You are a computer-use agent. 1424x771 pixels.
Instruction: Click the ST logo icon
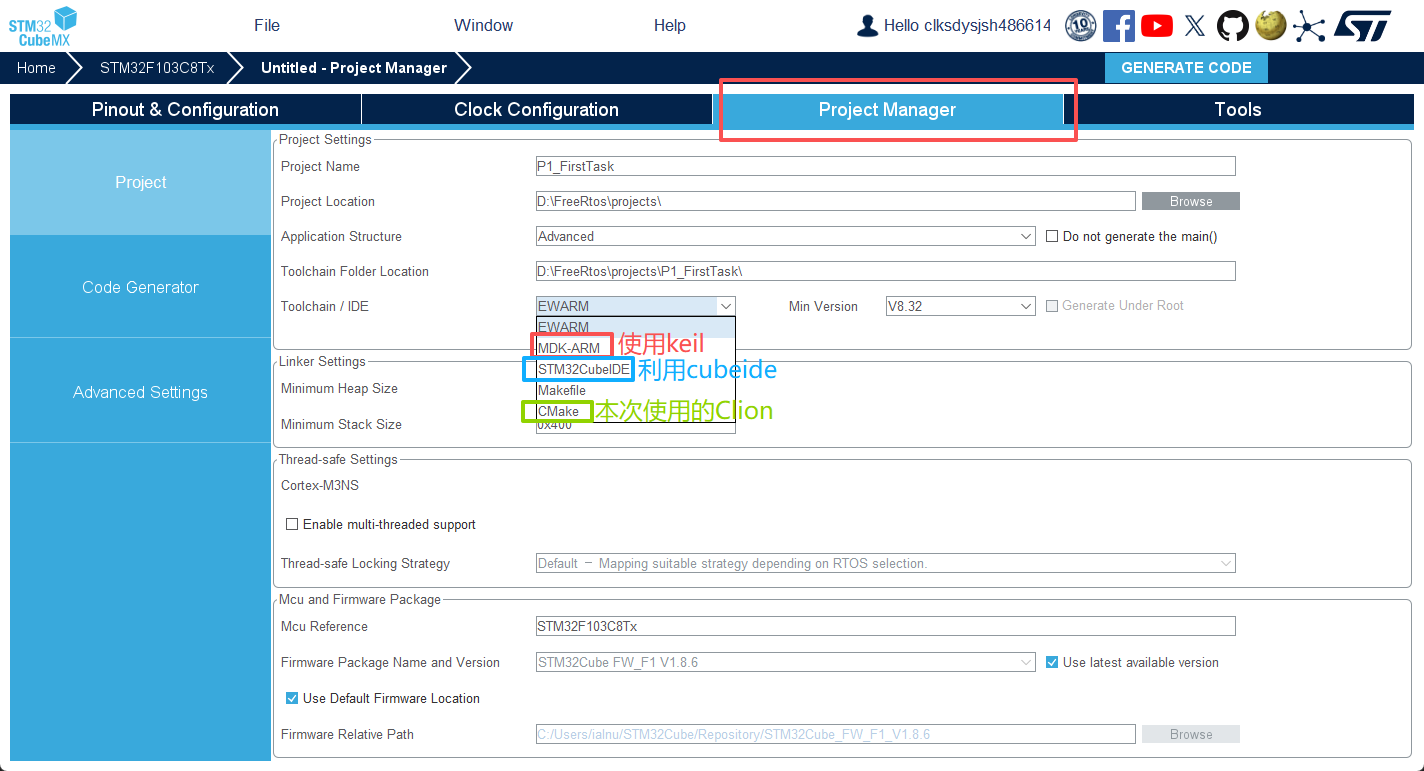coord(1362,26)
